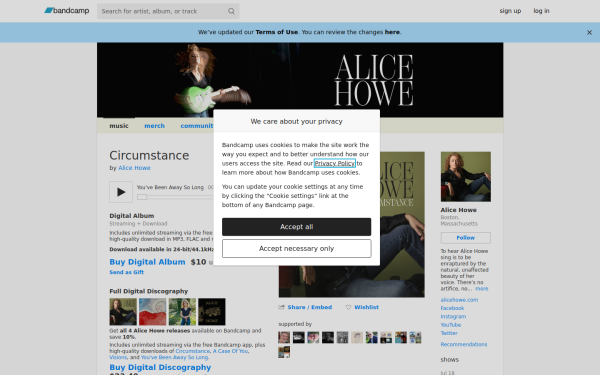Viewport: 600px width, 375px height.
Task: Open the Instagram link
Action: (x=453, y=317)
